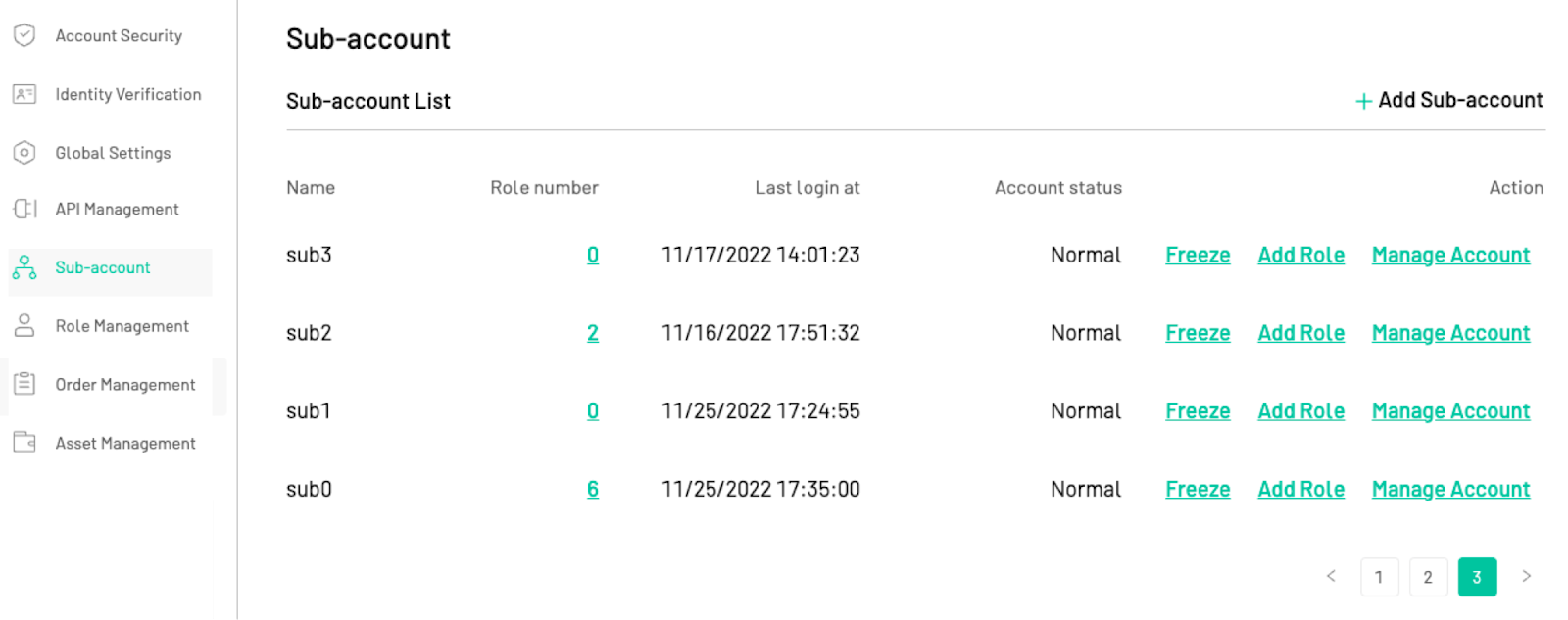Manage Account for sub3
The image size is (1568, 620).
click(x=1450, y=255)
